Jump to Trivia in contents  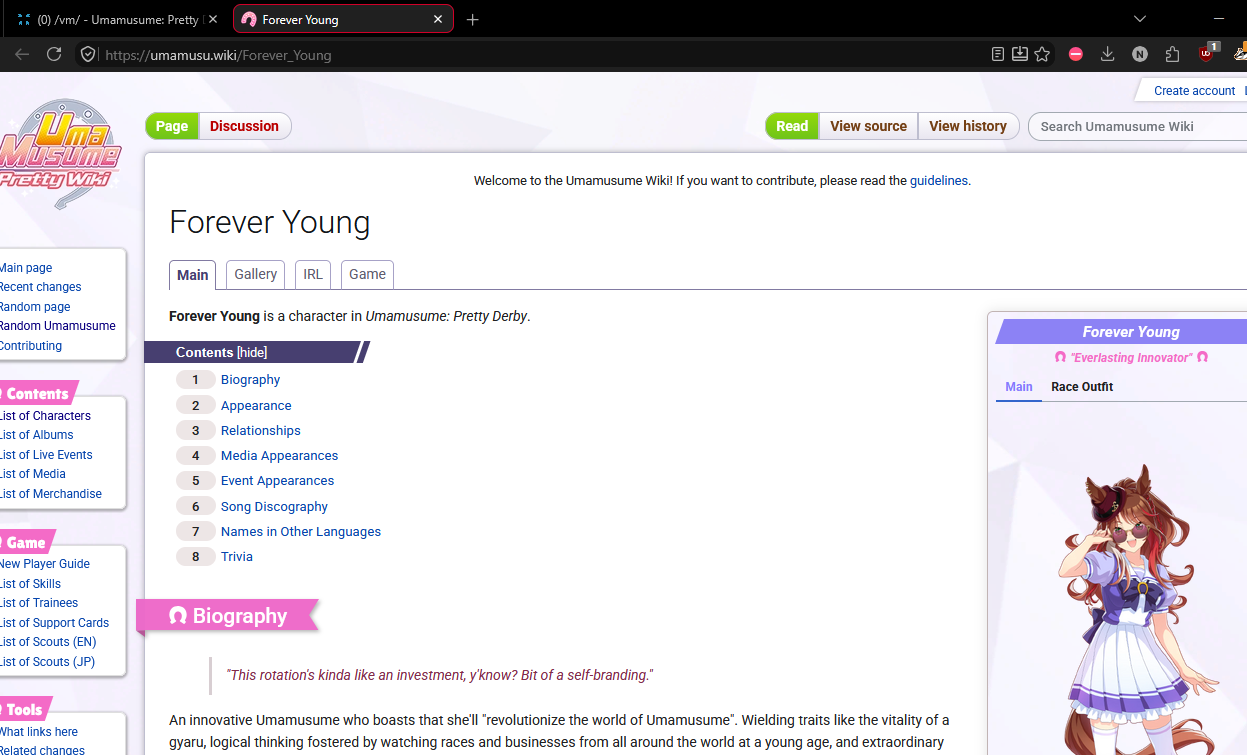click(x=237, y=557)
